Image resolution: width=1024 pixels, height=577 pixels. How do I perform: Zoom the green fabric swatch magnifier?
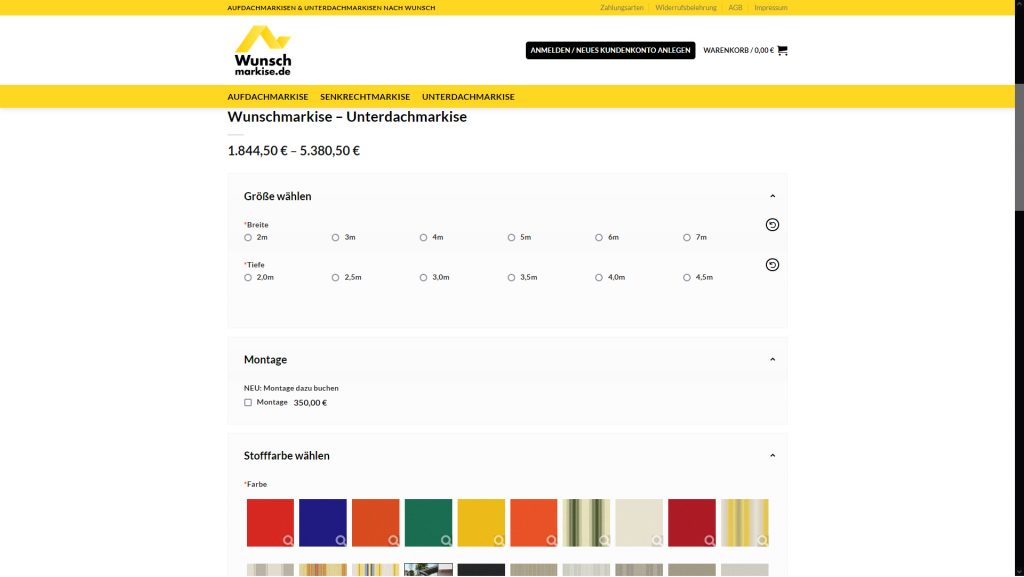click(x=446, y=540)
